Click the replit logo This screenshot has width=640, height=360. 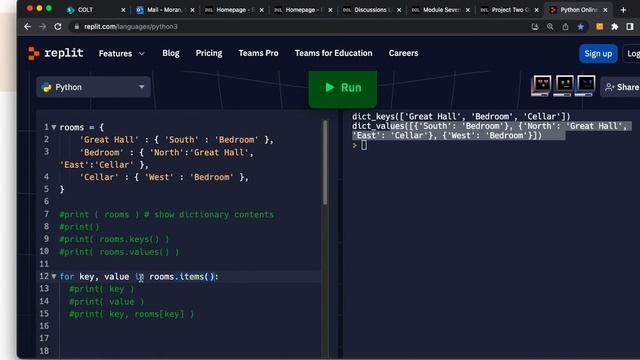(x=56, y=53)
